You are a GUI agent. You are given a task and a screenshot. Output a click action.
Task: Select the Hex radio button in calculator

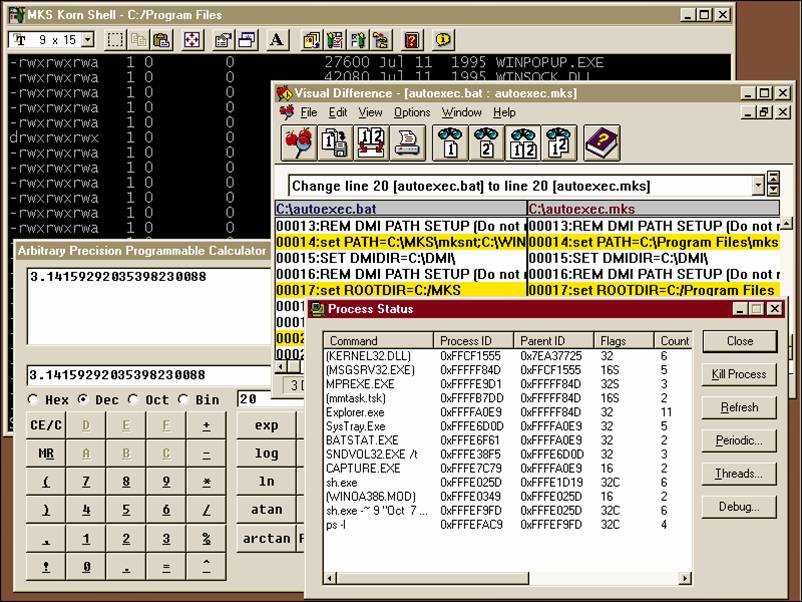(x=33, y=399)
